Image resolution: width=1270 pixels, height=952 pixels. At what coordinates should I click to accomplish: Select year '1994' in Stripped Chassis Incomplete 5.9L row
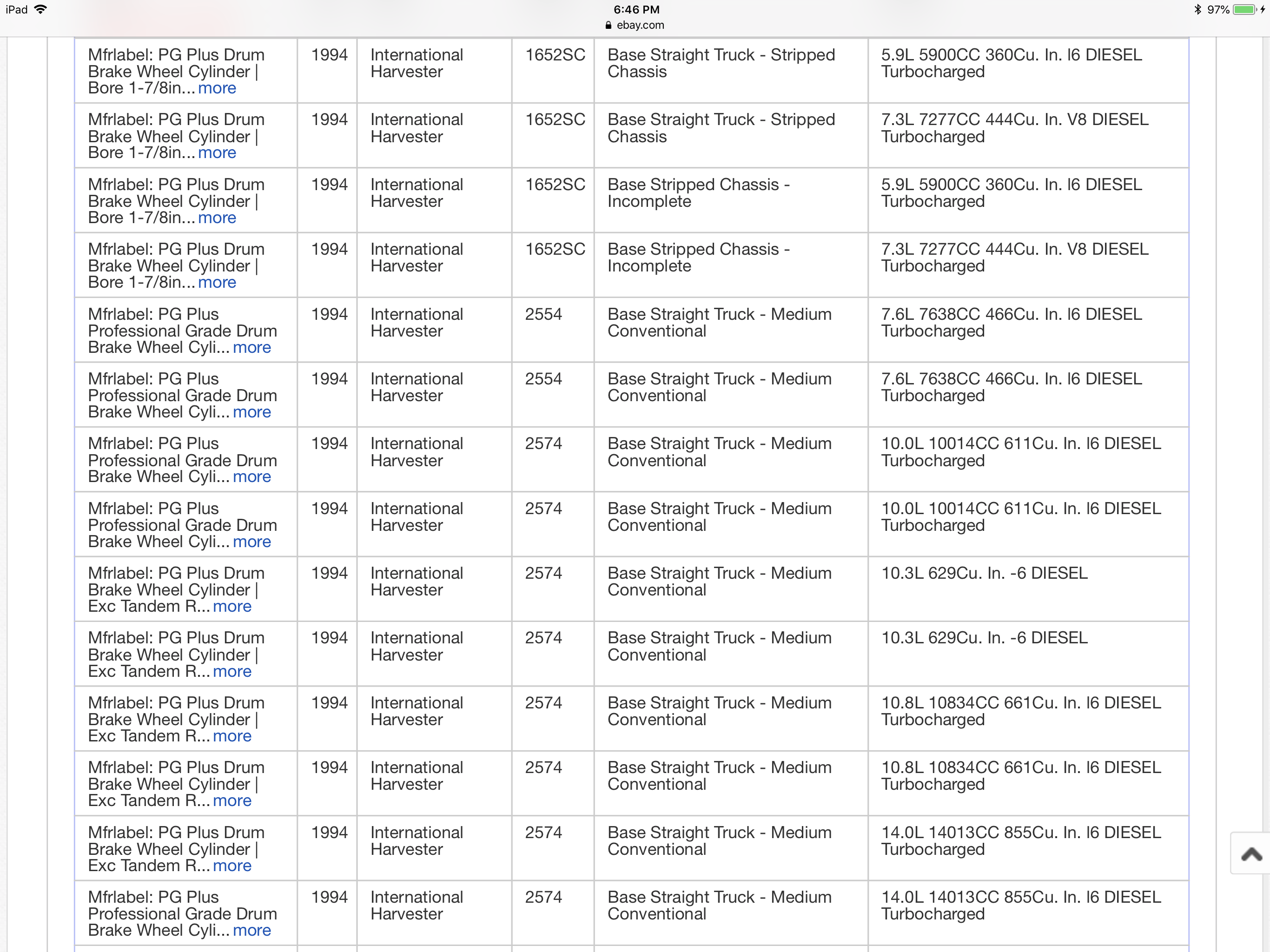coord(329,185)
